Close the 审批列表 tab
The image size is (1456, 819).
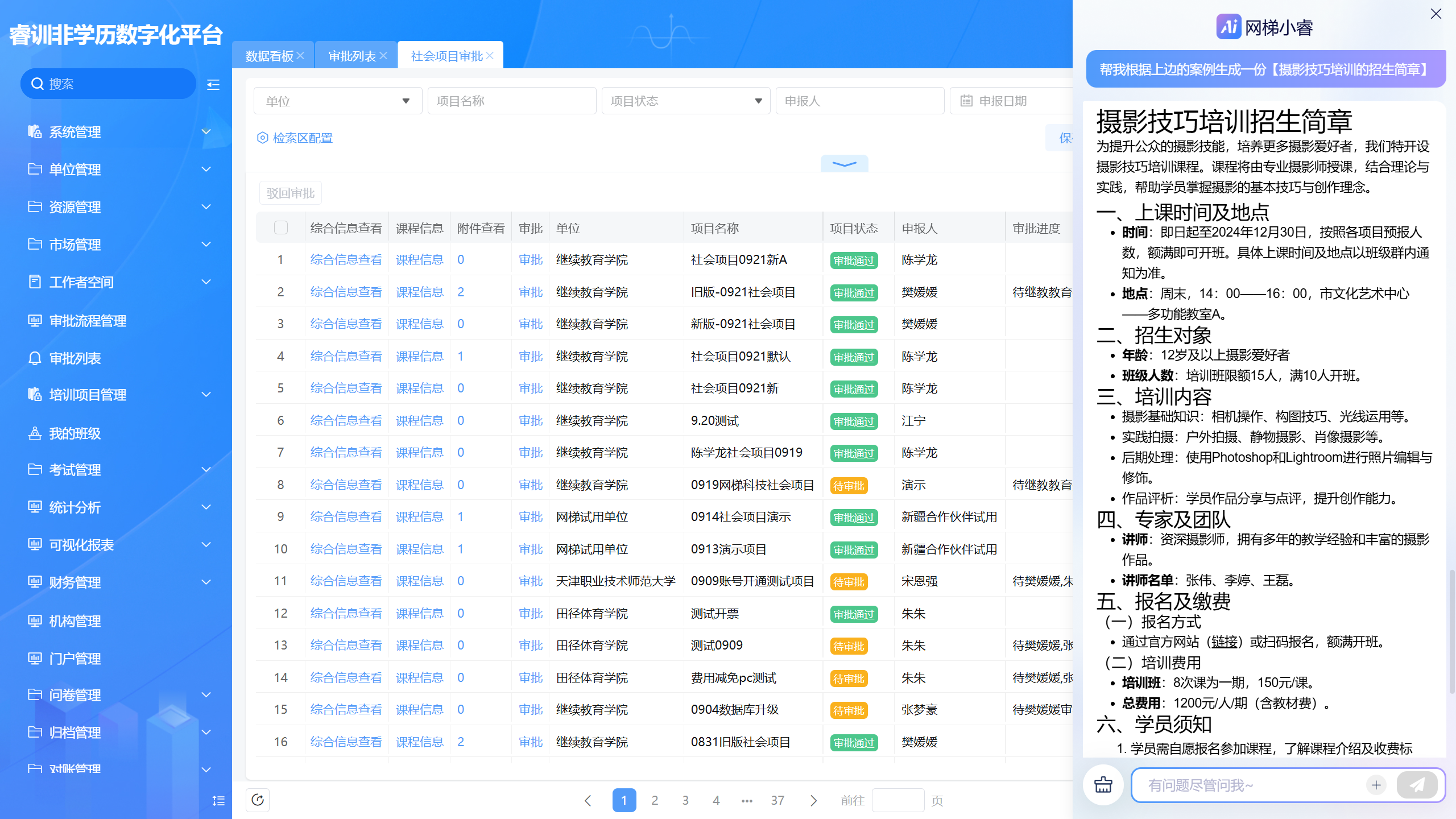point(383,56)
